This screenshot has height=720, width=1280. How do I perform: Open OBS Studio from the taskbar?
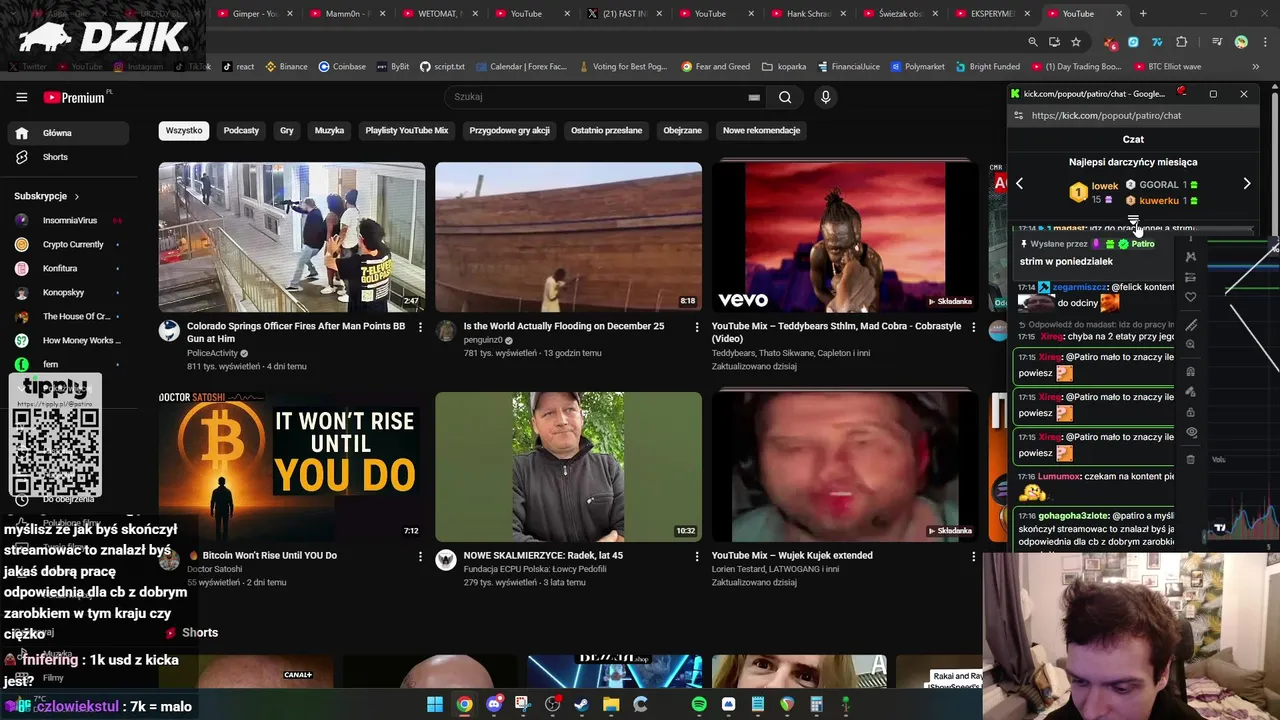click(552, 704)
